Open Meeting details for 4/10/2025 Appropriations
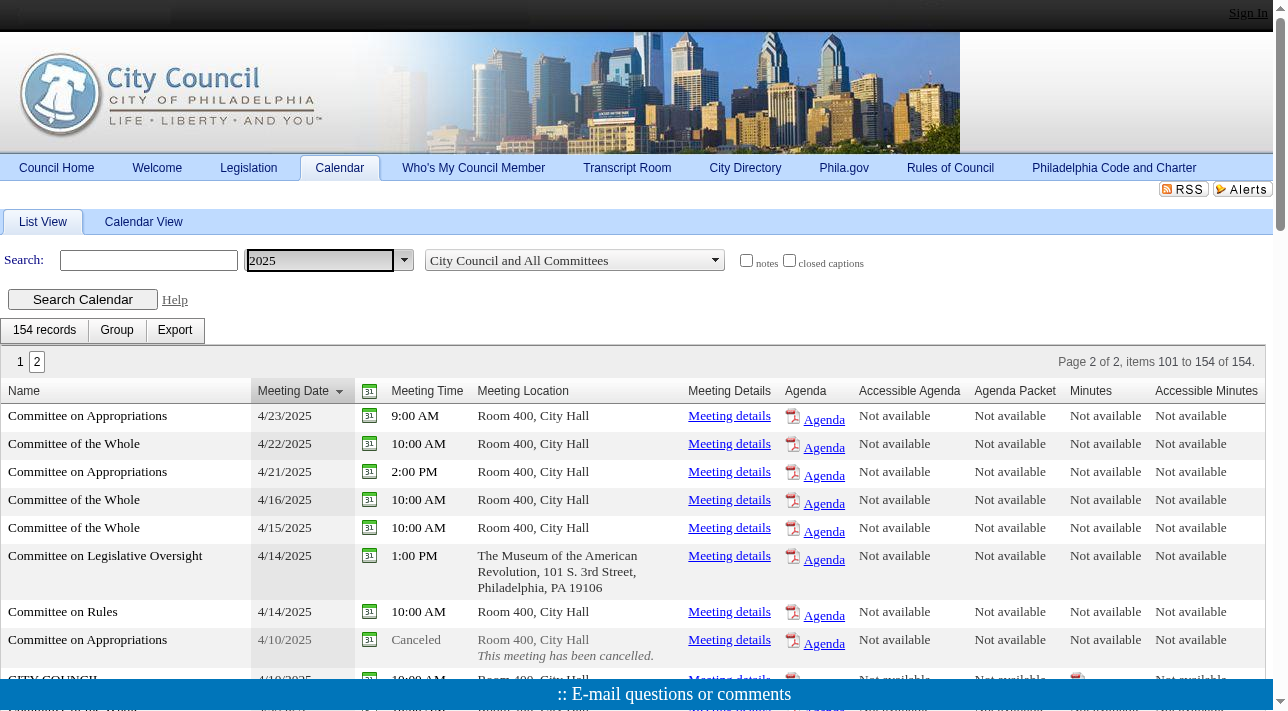Image resolution: width=1288 pixels, height=711 pixels. (x=729, y=640)
